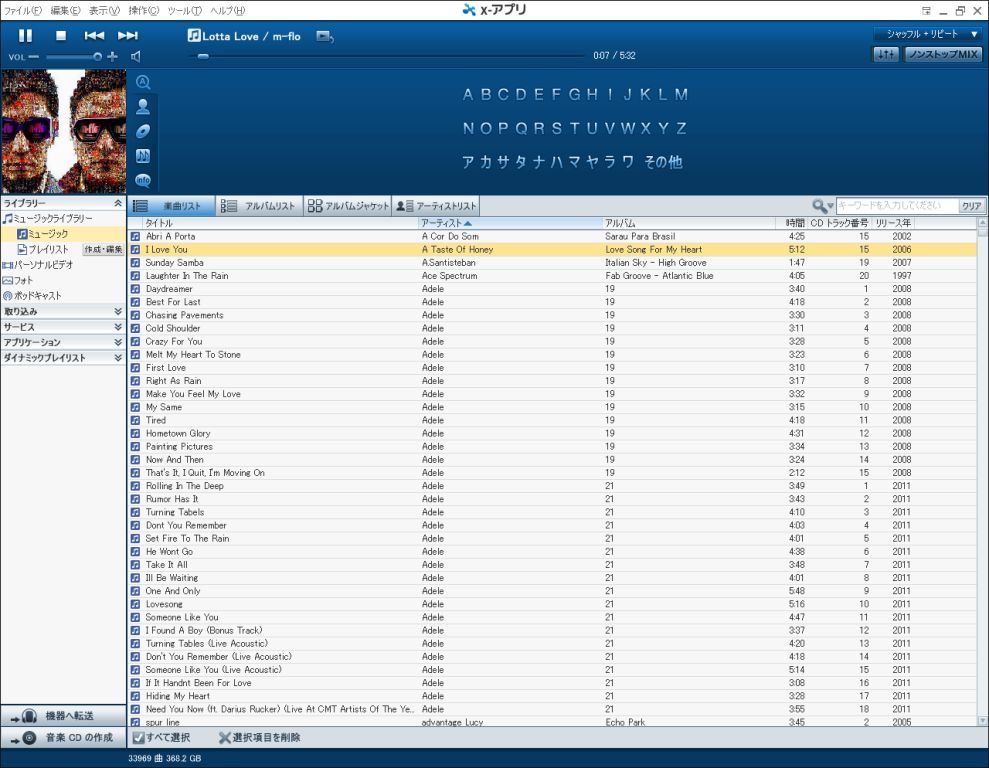Viewport: 989px width, 768px height.
Task: Mute the volume with the speaker icon
Action: (x=136, y=57)
